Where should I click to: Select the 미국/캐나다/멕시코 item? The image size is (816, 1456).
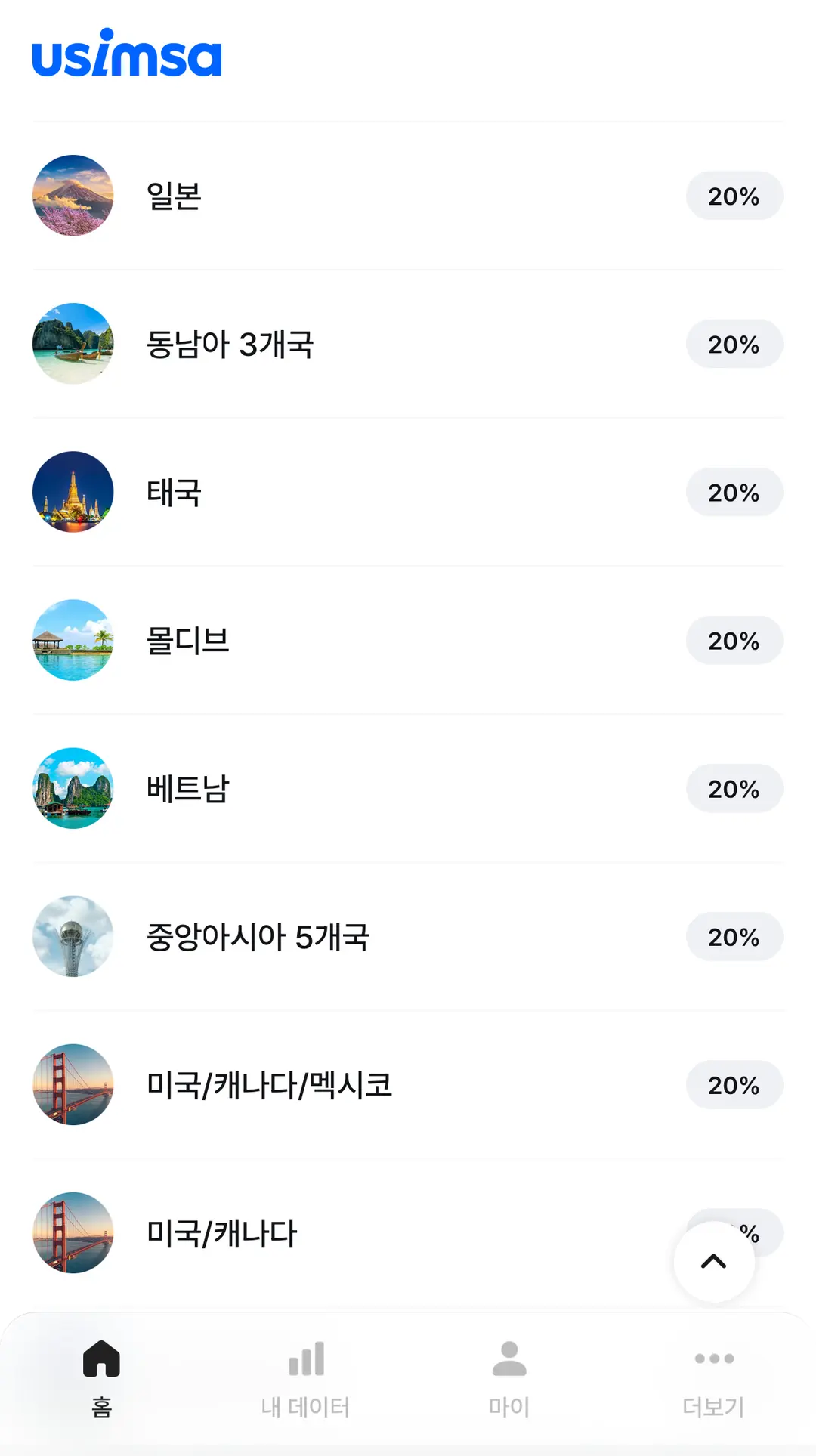tap(408, 1084)
